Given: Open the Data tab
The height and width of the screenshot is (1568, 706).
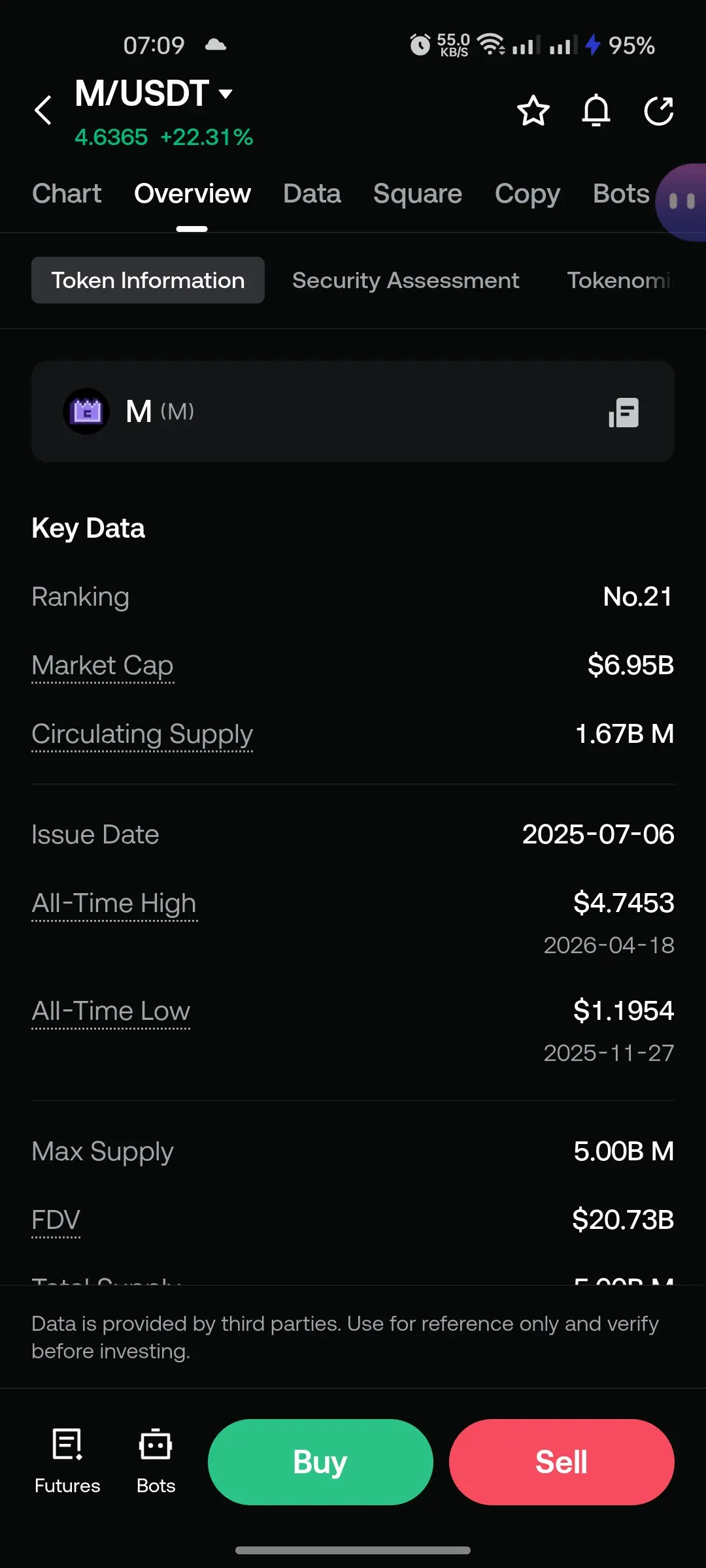Looking at the screenshot, I should click(312, 194).
